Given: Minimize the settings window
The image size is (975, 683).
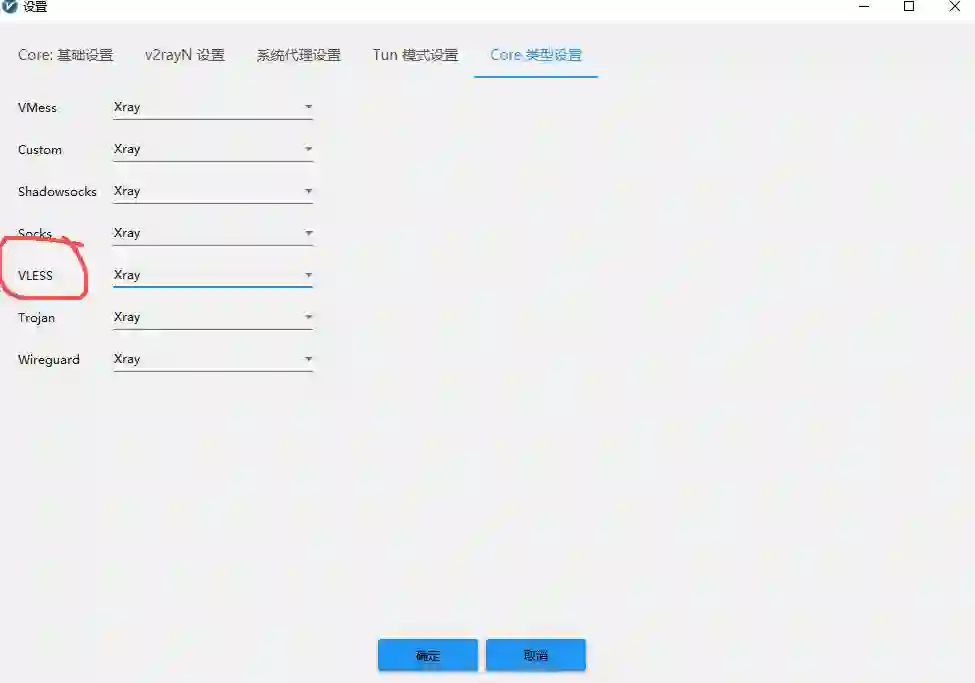Looking at the screenshot, I should 863,7.
